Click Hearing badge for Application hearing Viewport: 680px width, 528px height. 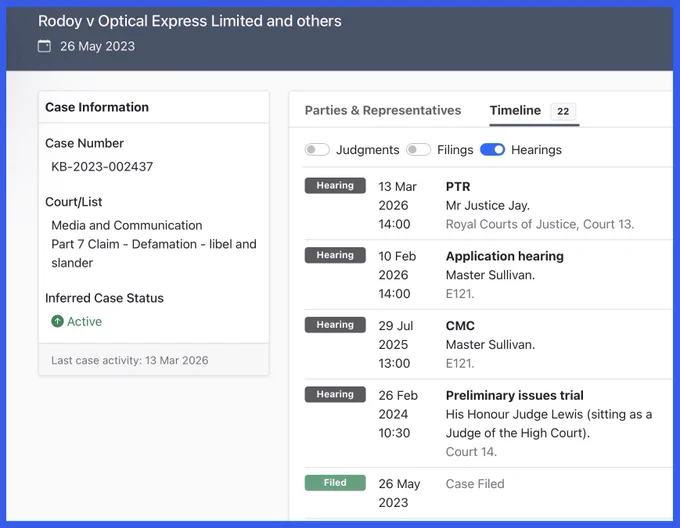(335, 255)
